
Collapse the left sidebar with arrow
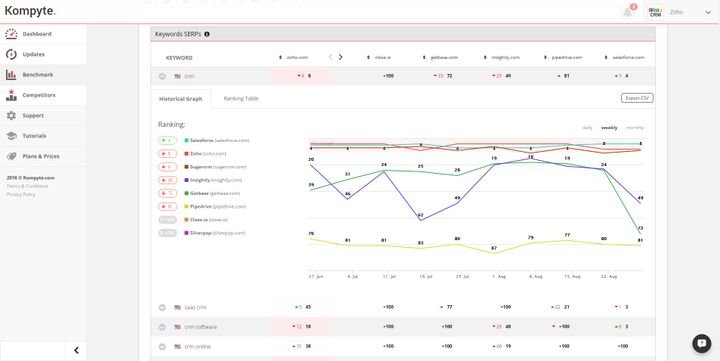(x=76, y=350)
